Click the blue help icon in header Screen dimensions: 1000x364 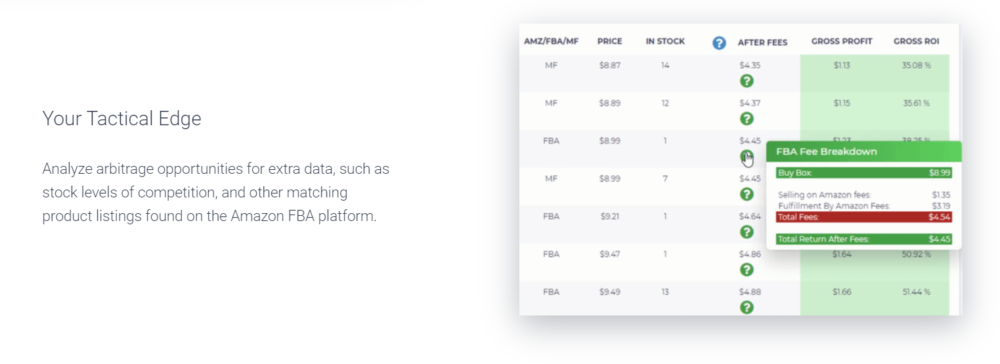[x=719, y=43]
